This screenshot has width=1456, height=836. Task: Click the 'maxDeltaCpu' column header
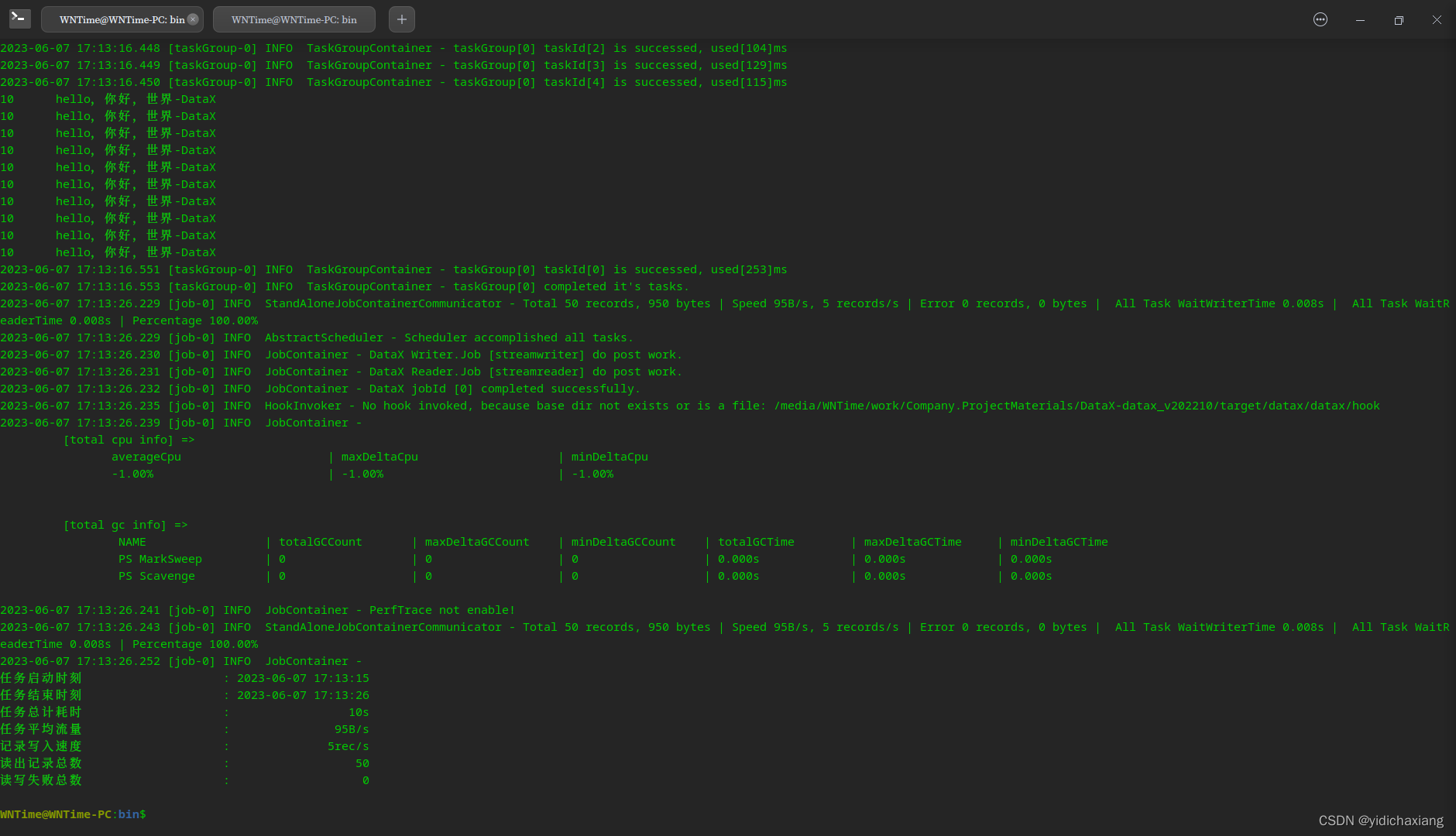(379, 457)
